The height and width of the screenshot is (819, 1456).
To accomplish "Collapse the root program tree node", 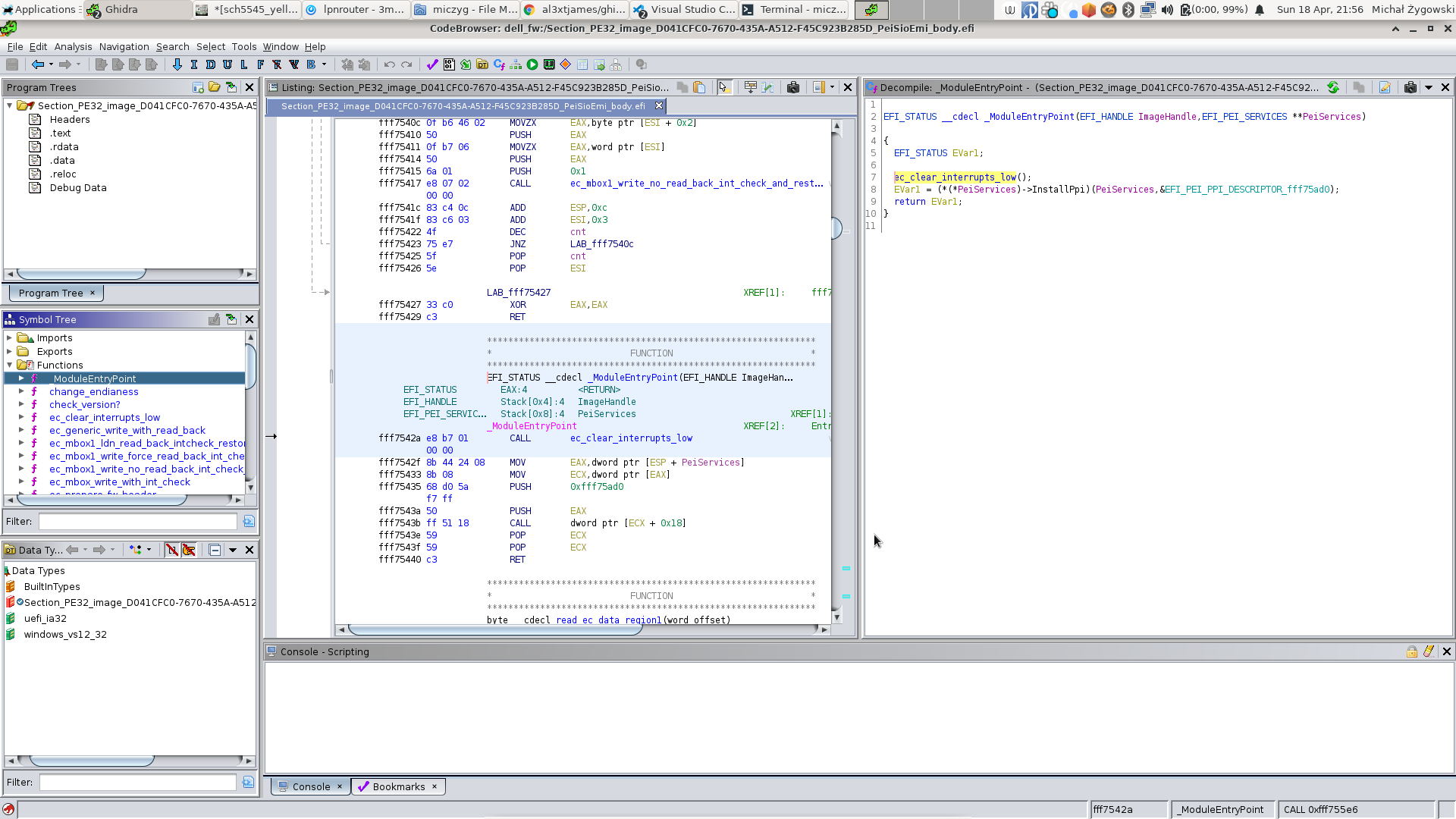I will coord(10,105).
